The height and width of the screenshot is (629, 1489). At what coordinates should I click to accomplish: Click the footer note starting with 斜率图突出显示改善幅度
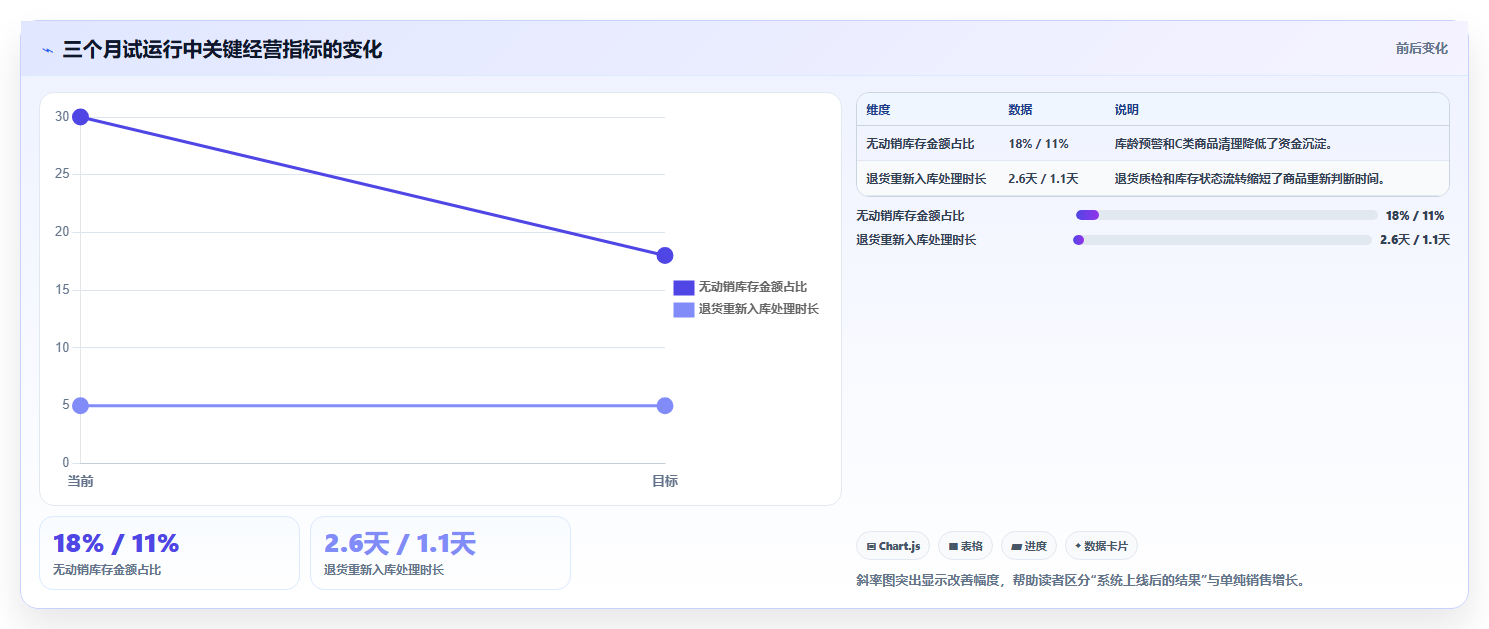tap(1081, 580)
